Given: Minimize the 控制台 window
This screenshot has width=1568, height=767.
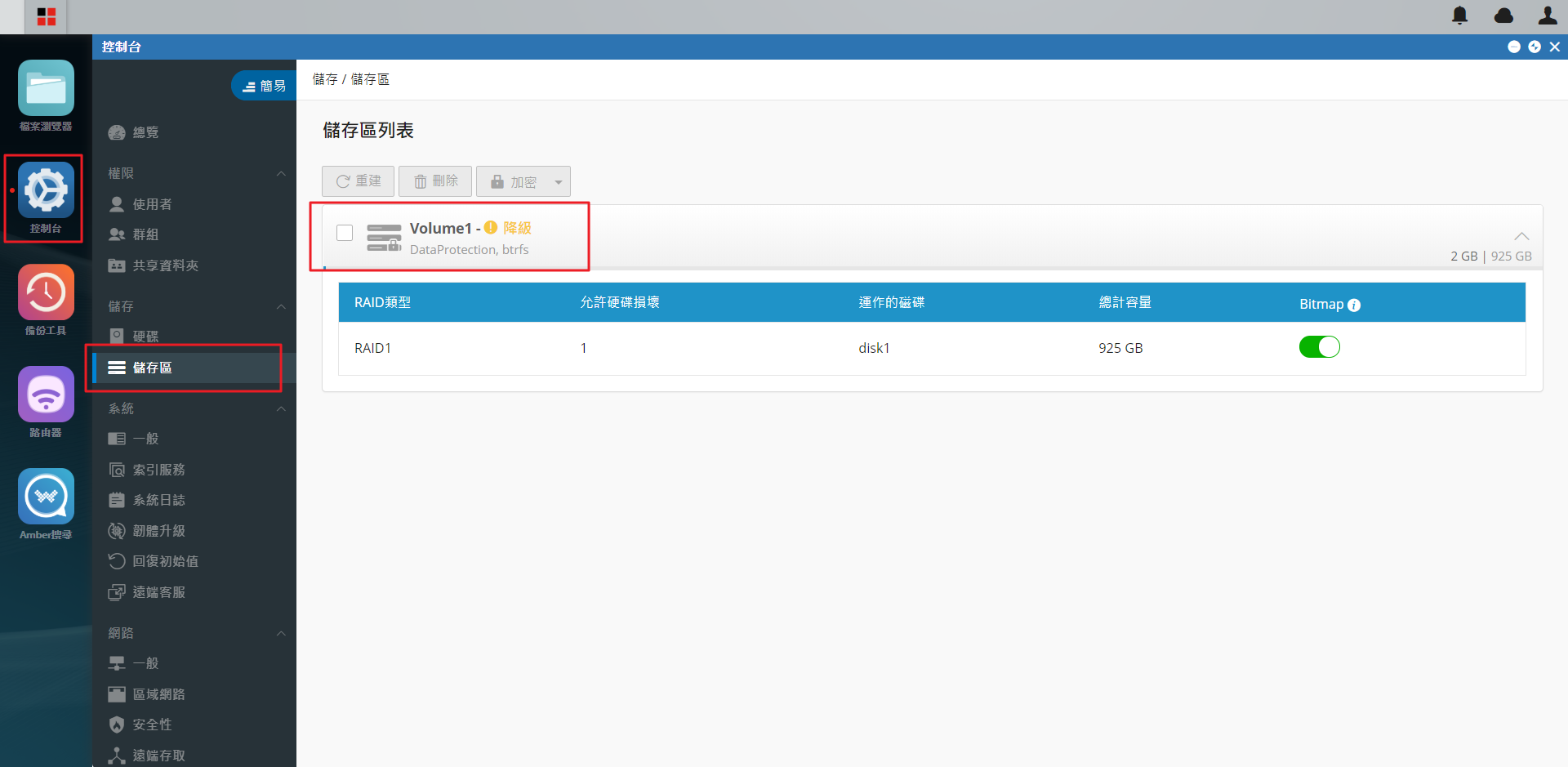Looking at the screenshot, I should 1514,47.
